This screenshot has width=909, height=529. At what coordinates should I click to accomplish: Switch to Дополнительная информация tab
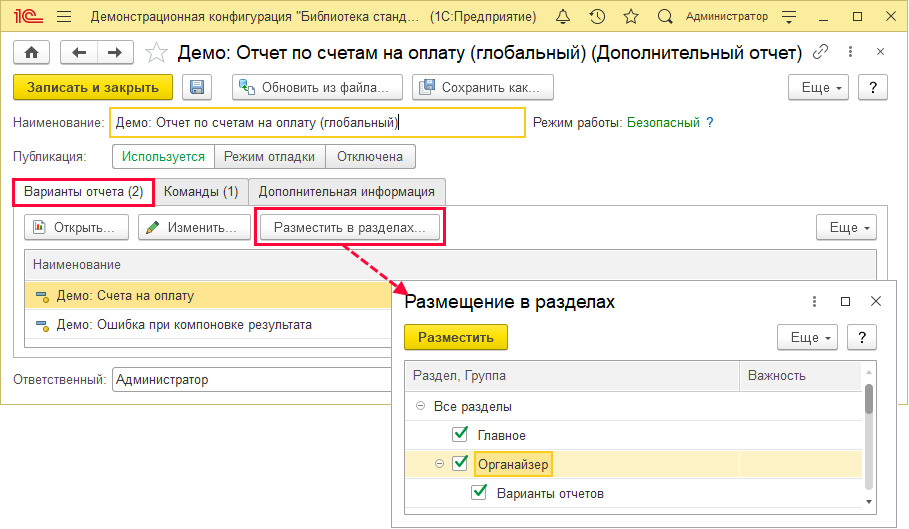coord(347,192)
